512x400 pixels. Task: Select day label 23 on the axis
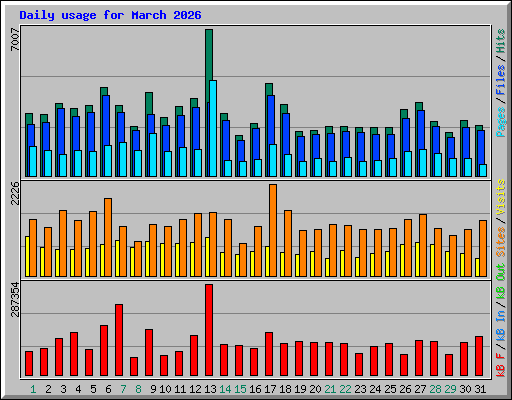pyautogui.click(x=360, y=389)
